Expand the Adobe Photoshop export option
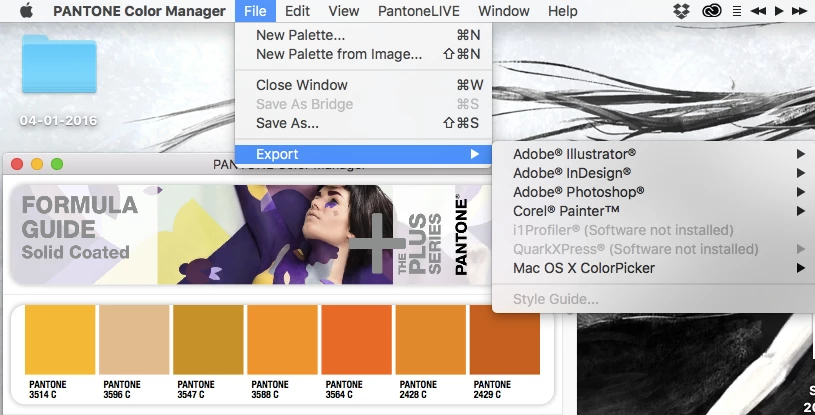Viewport: 815px width, 415px height. pos(654,192)
